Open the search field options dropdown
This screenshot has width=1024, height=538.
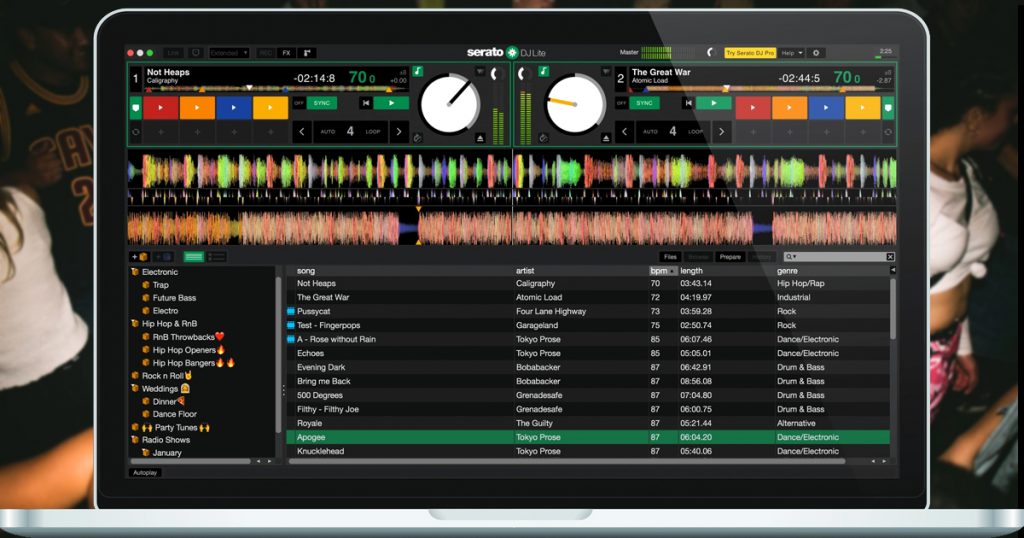pos(790,257)
